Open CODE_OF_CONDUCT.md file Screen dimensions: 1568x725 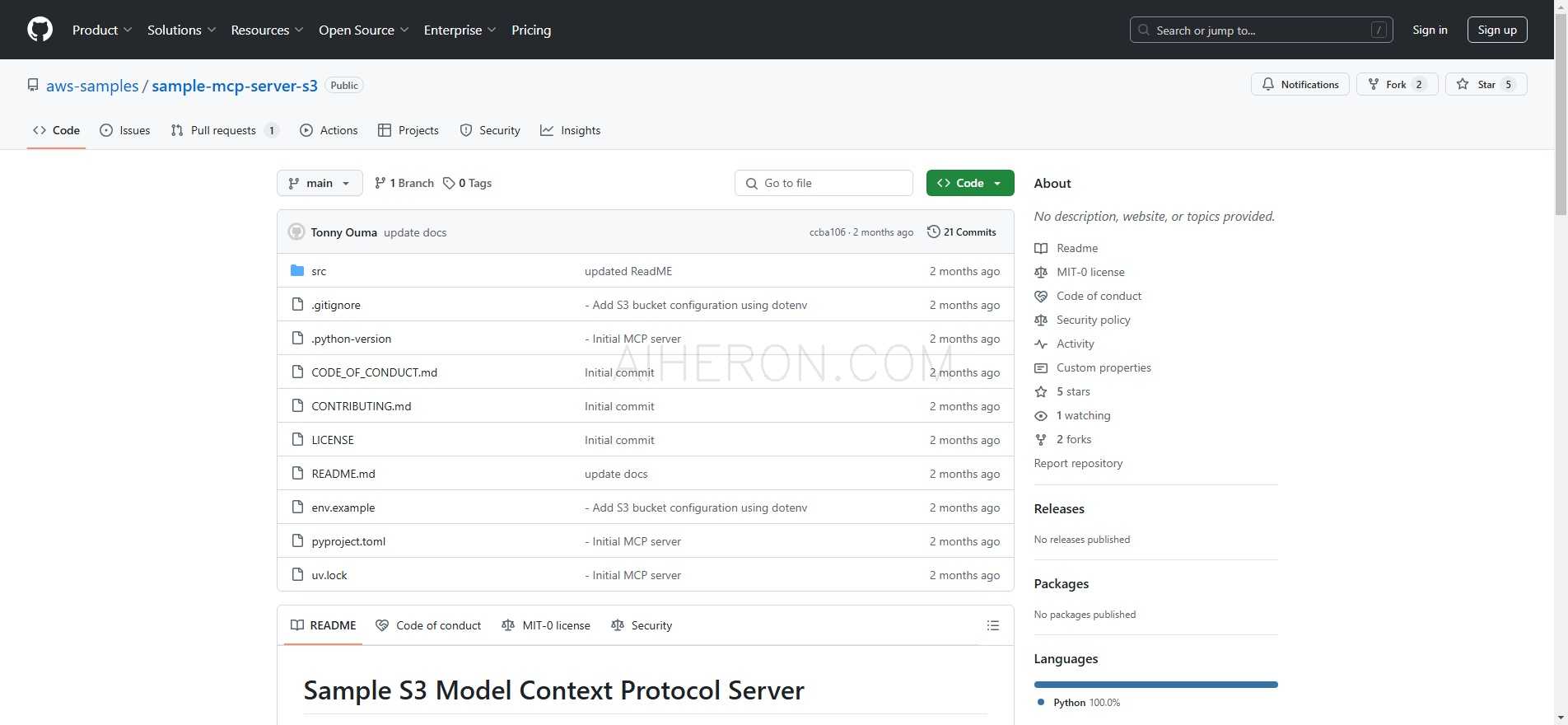[375, 372]
